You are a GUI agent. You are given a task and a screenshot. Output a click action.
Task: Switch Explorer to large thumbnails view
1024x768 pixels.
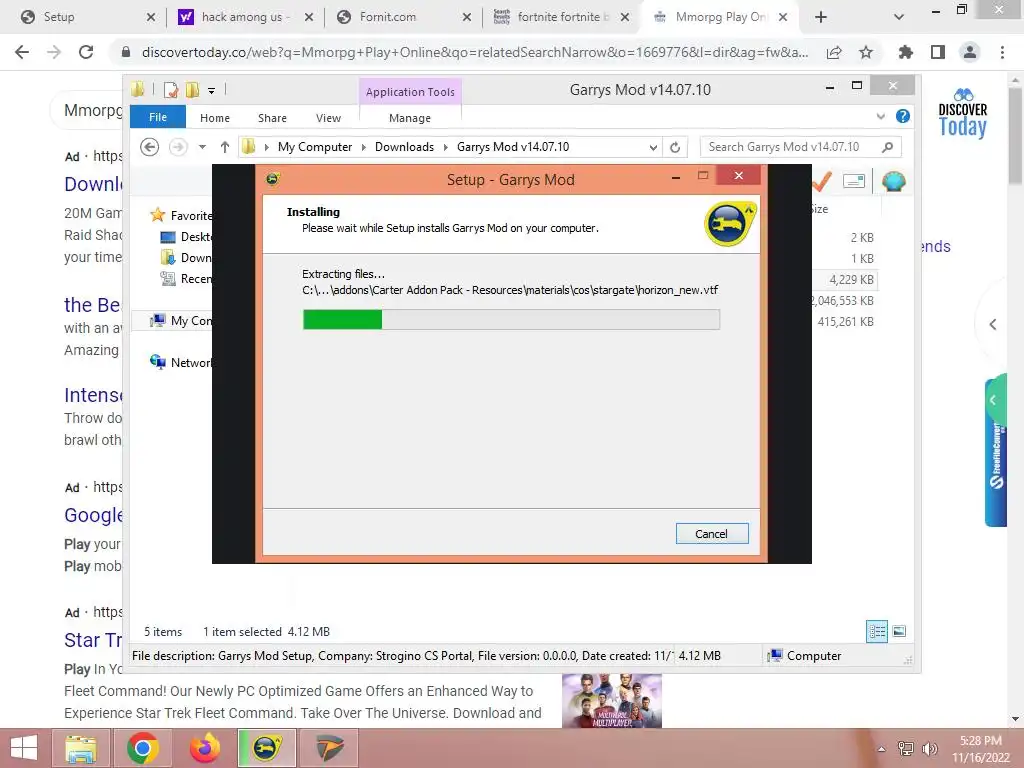point(899,631)
